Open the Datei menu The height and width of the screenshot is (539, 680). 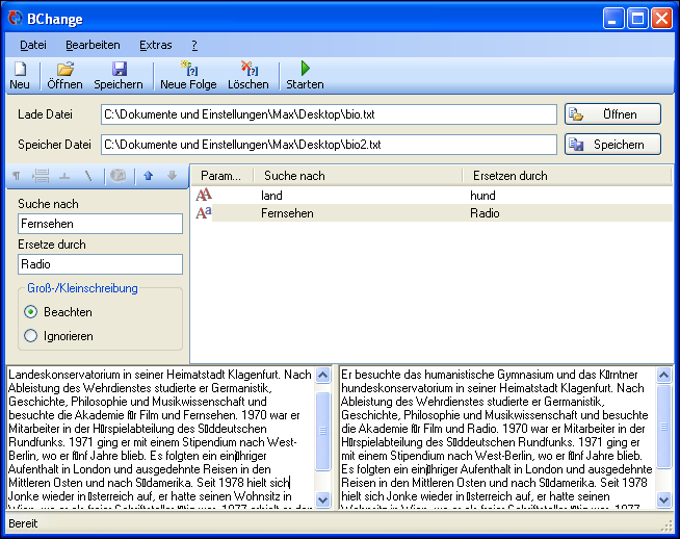[33, 45]
